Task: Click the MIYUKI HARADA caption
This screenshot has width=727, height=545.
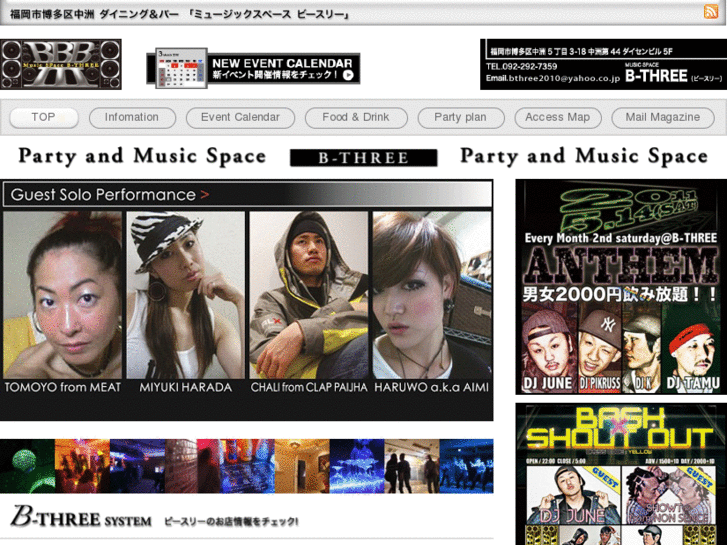Action: click(185, 387)
